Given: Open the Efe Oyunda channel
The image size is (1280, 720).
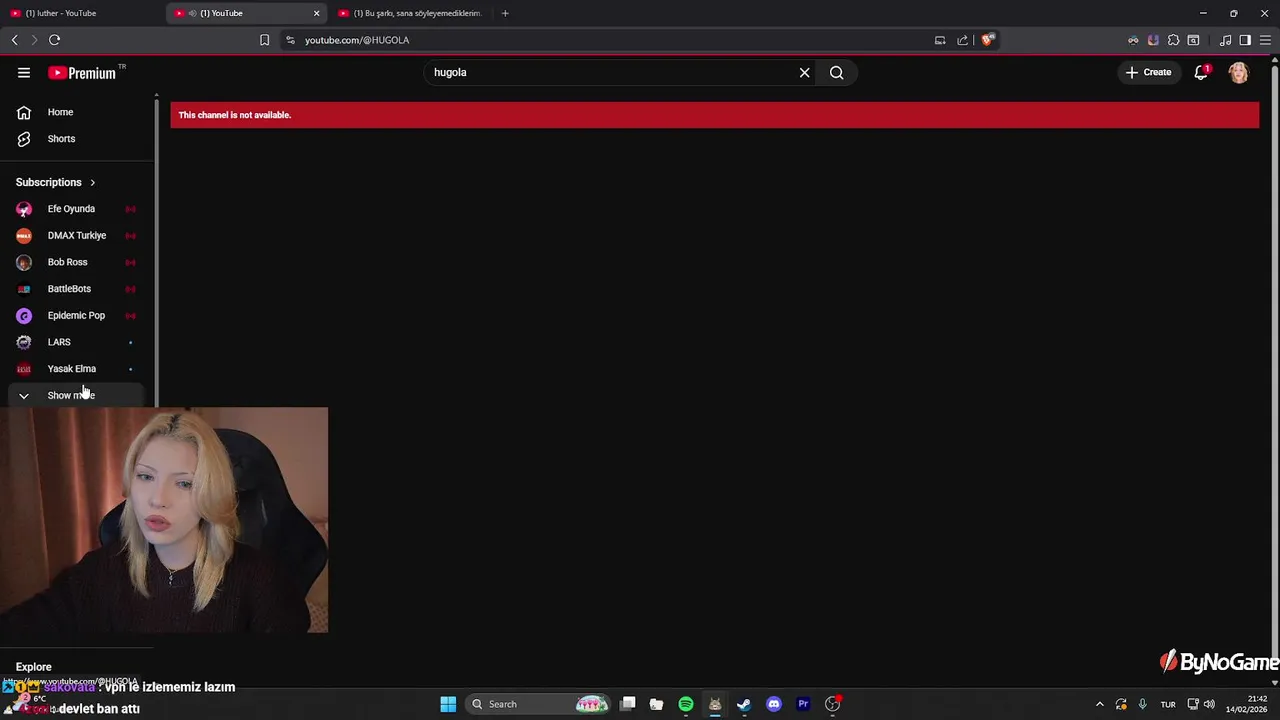Looking at the screenshot, I should [76, 209].
